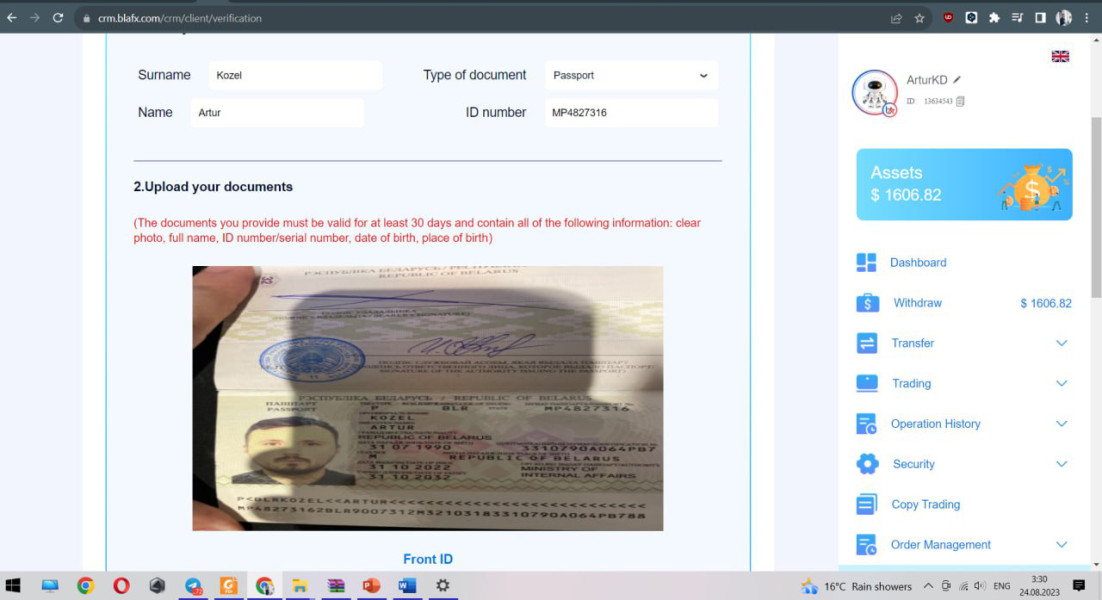Click the Surname field containing Kozel
This screenshot has width=1102, height=600.
(x=295, y=75)
